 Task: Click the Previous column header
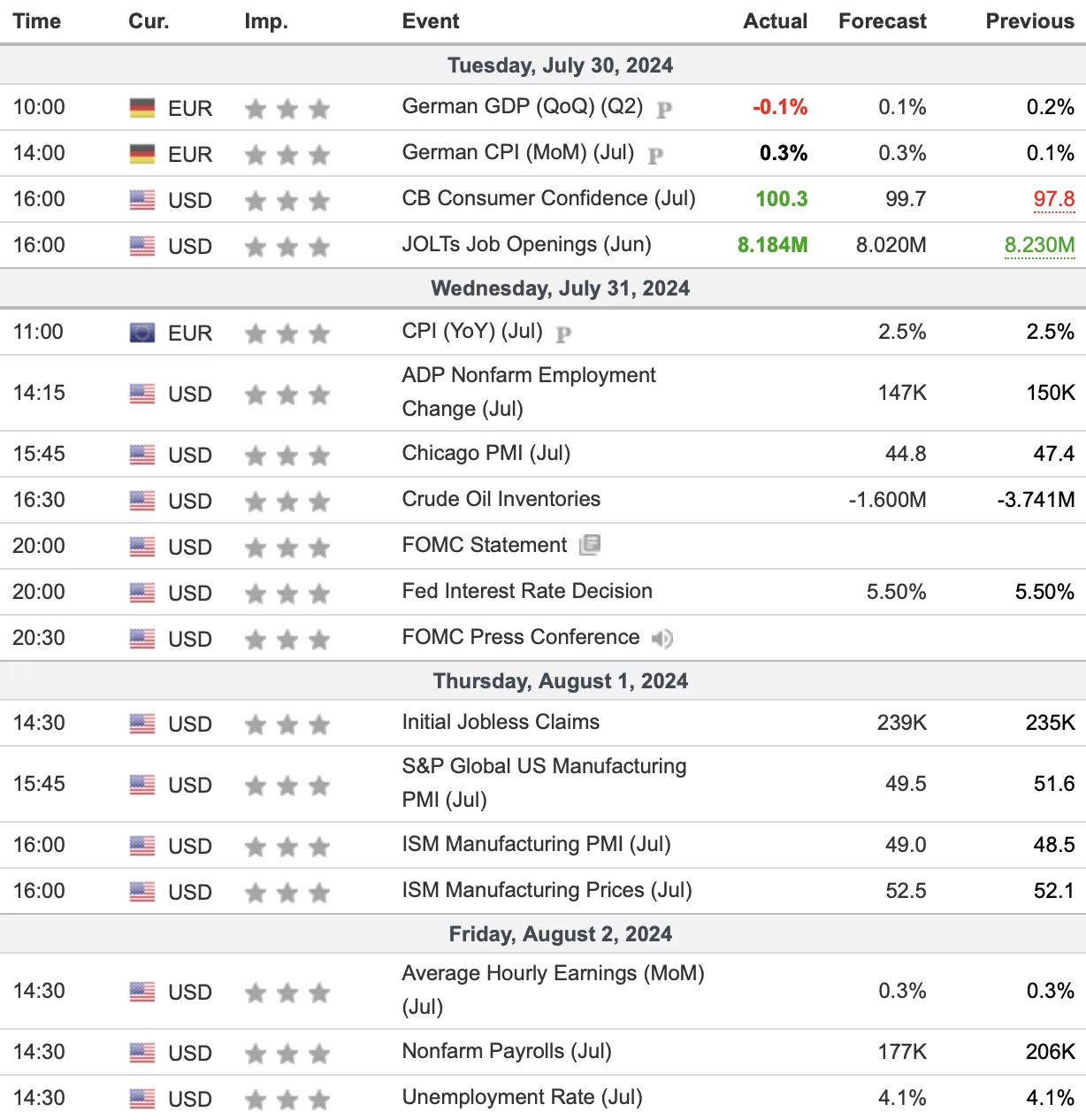click(1030, 21)
